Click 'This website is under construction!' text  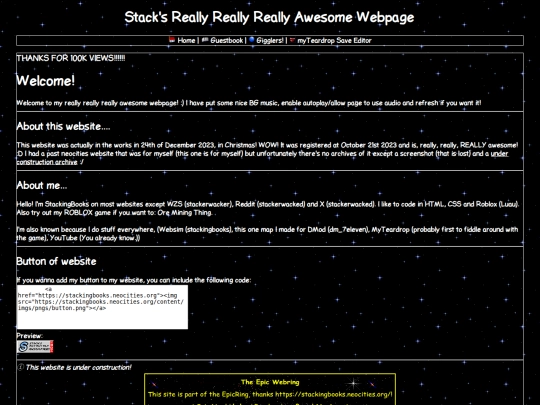79,367
